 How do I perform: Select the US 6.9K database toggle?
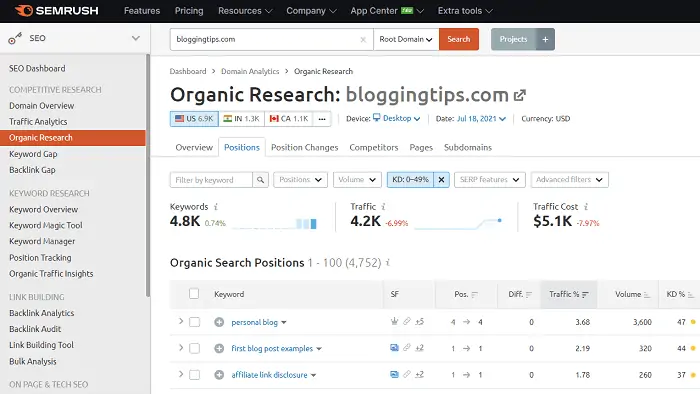[194, 119]
